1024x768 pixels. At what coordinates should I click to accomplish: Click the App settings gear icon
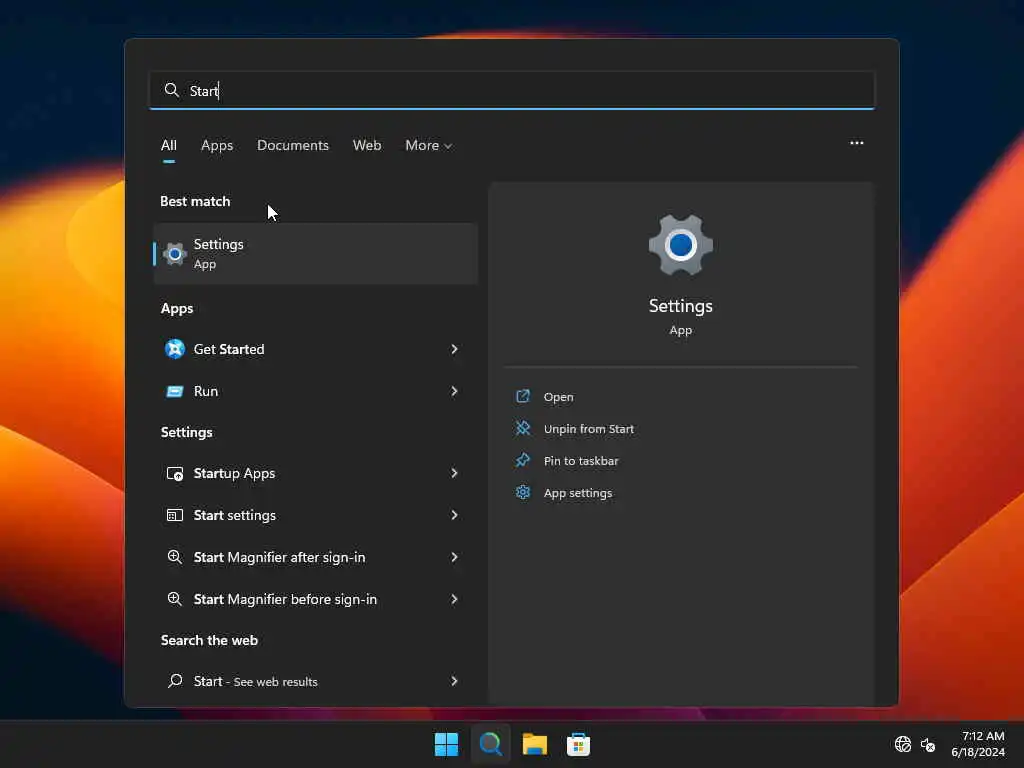click(x=523, y=492)
